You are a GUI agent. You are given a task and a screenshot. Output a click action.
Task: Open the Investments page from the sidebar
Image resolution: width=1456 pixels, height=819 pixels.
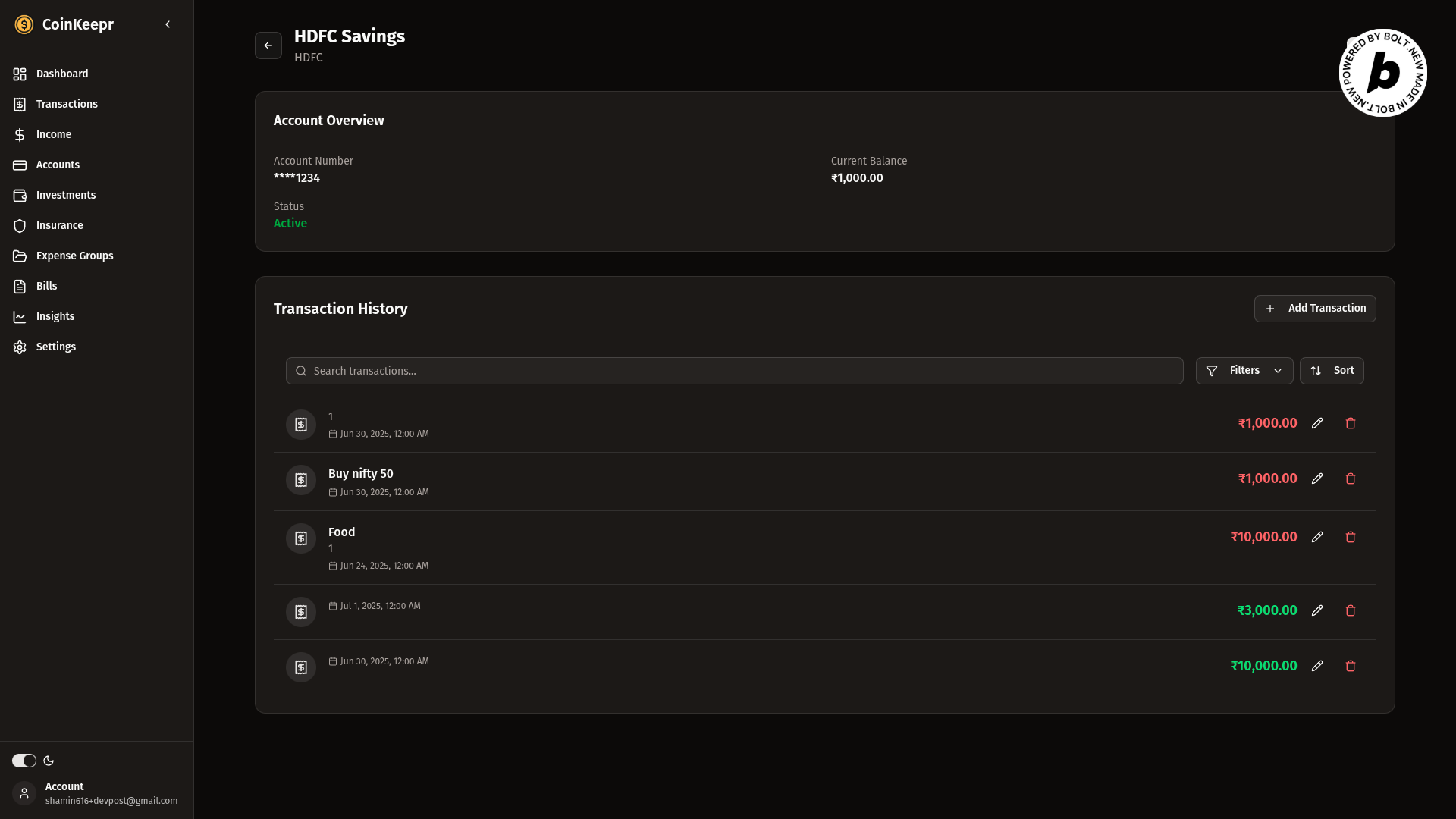click(x=66, y=195)
